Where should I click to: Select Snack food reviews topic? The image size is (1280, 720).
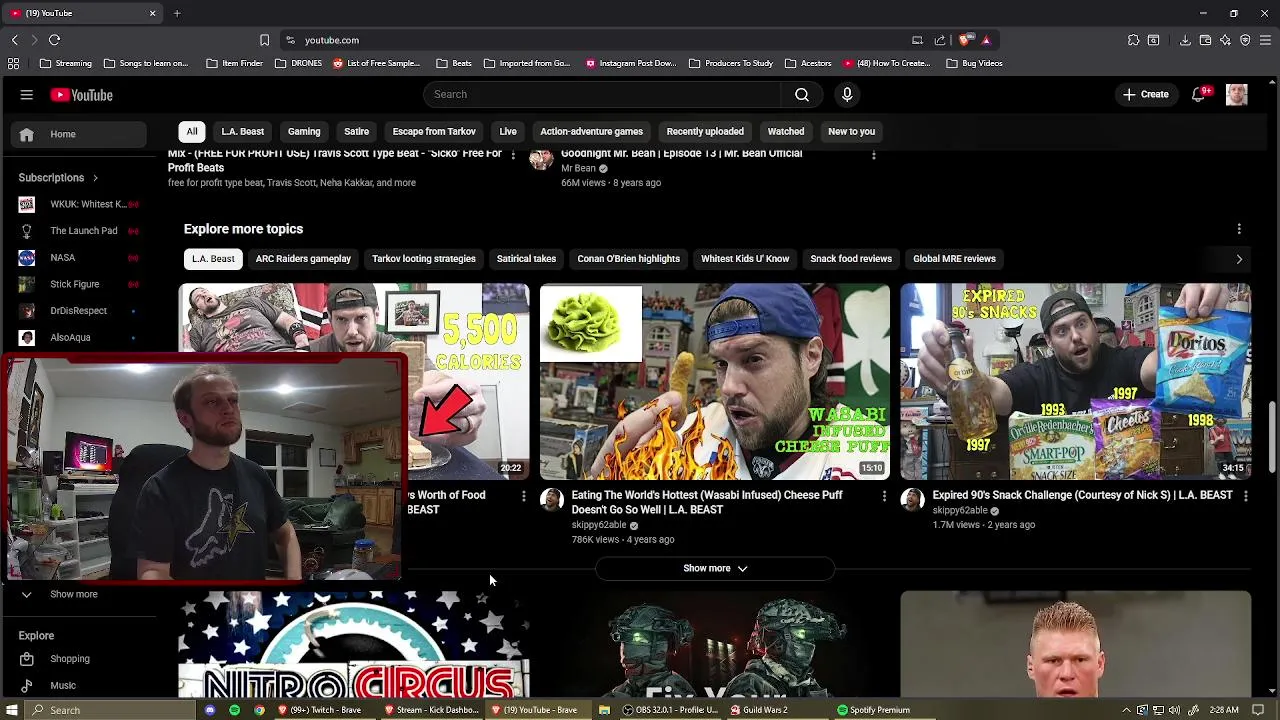(x=851, y=259)
